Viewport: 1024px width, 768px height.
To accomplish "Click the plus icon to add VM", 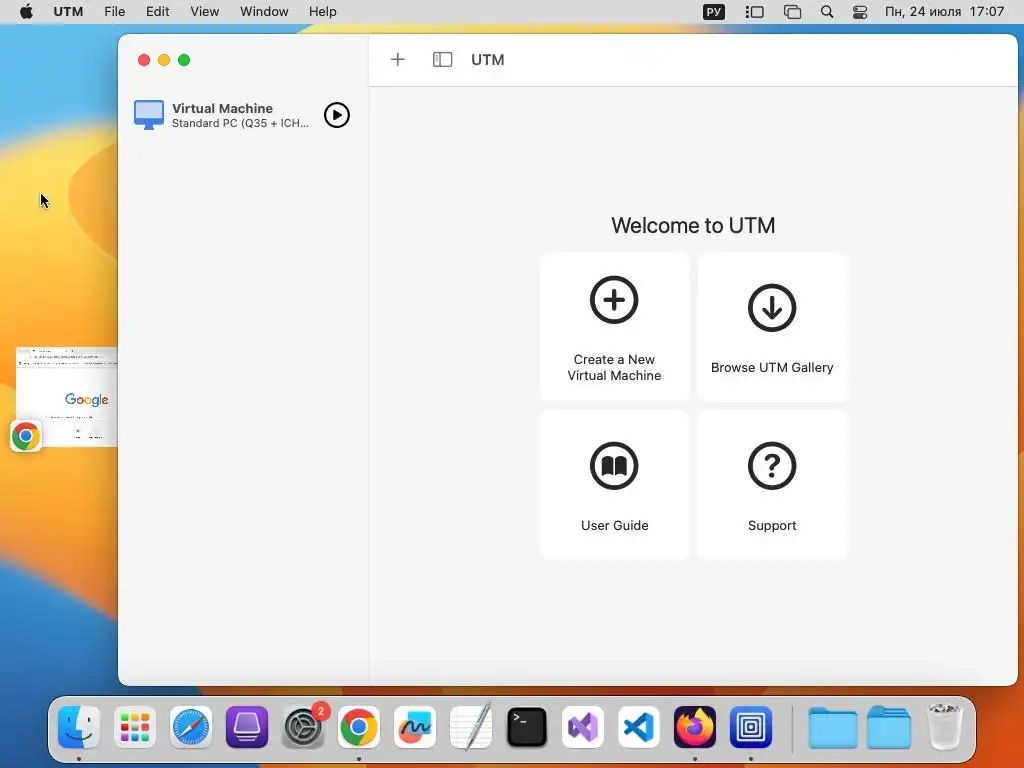I will [x=398, y=59].
